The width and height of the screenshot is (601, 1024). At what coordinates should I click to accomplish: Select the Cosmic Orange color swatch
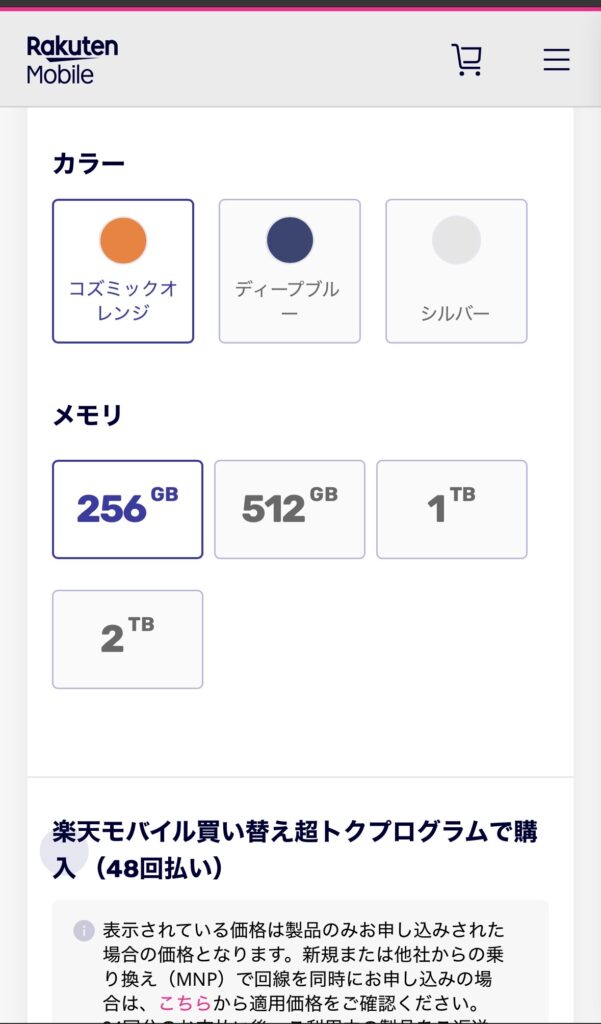click(x=123, y=241)
